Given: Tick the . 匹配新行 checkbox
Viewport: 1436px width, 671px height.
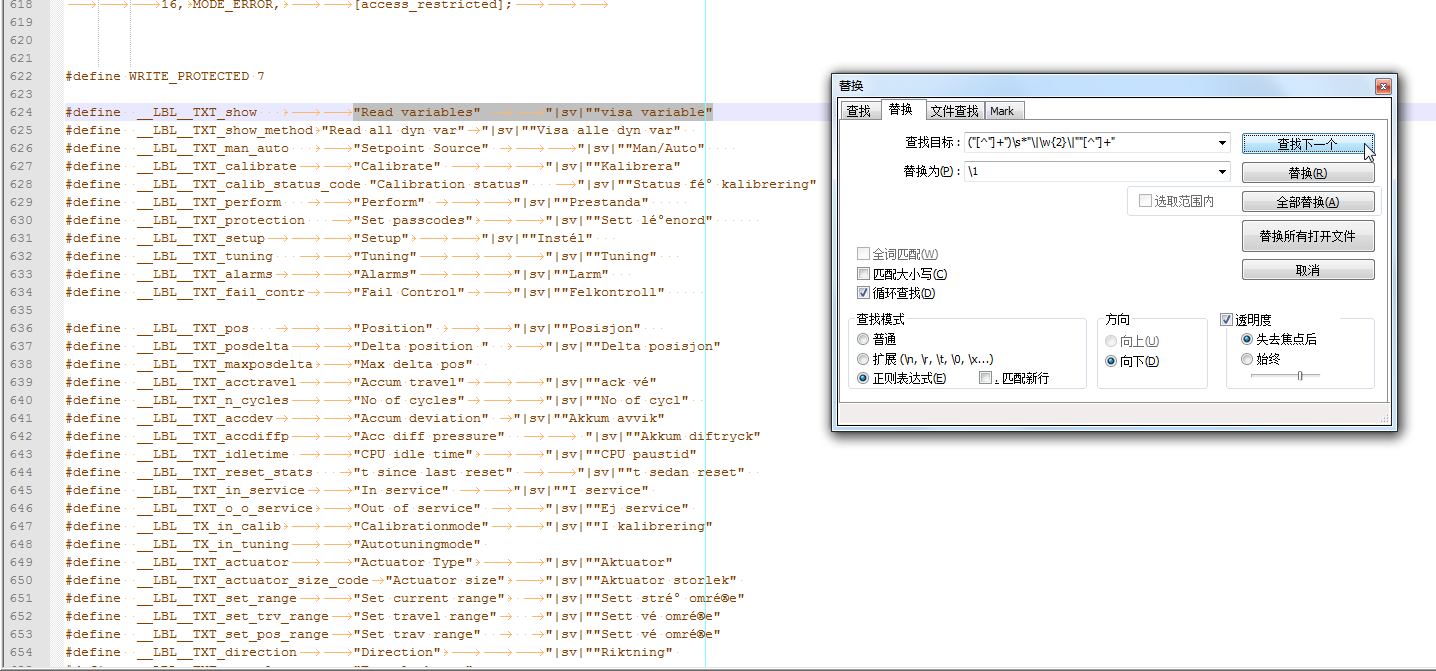Looking at the screenshot, I should coord(986,378).
